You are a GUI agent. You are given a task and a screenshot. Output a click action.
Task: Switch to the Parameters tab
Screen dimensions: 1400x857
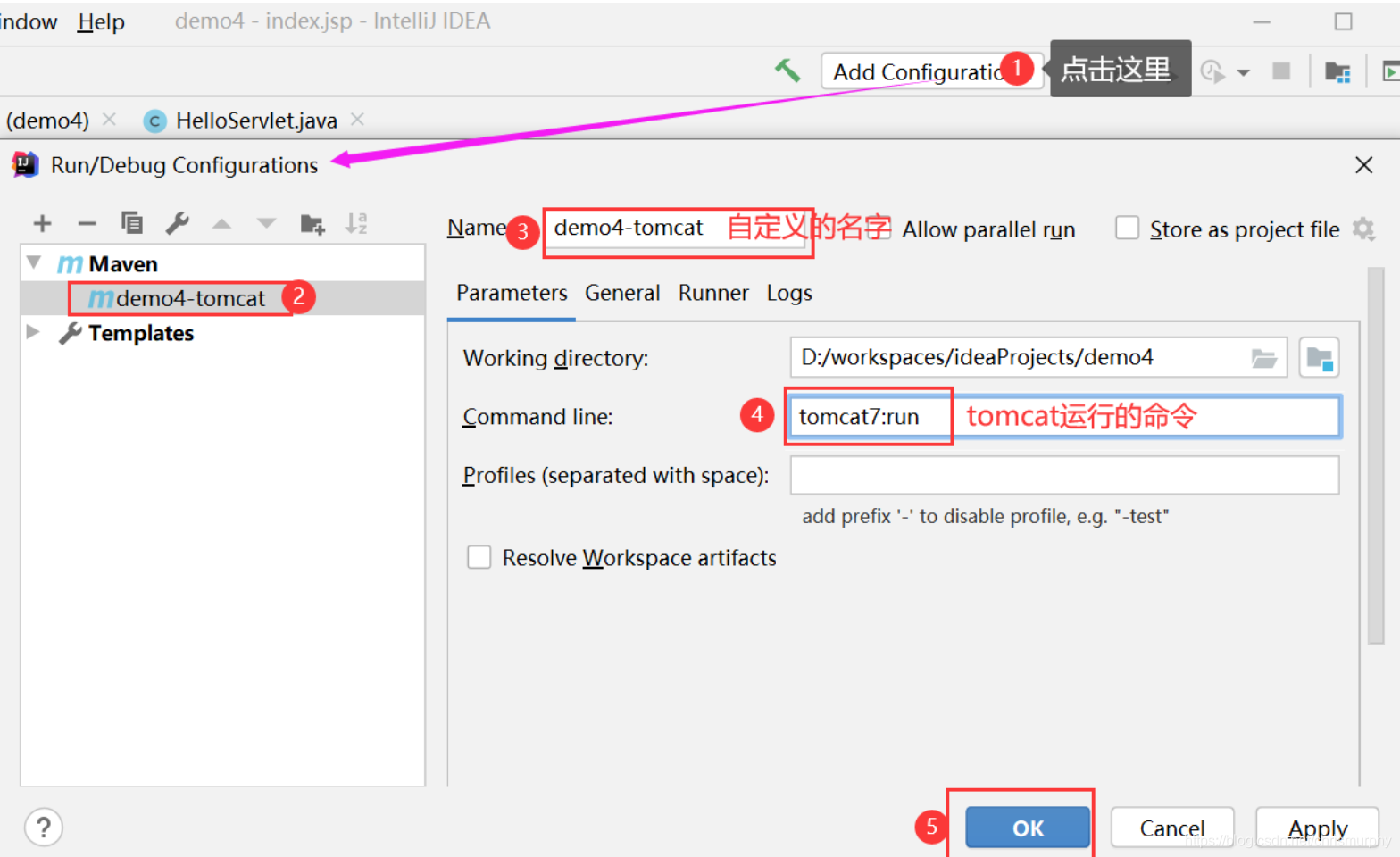512,293
